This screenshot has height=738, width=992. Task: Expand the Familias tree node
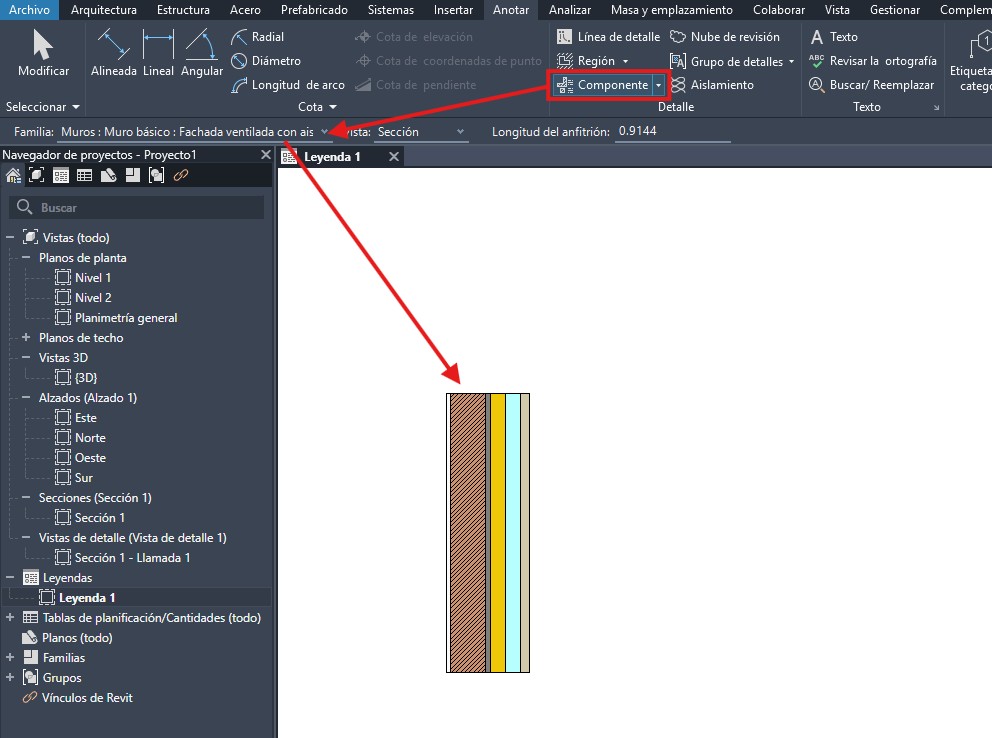pos(11,658)
